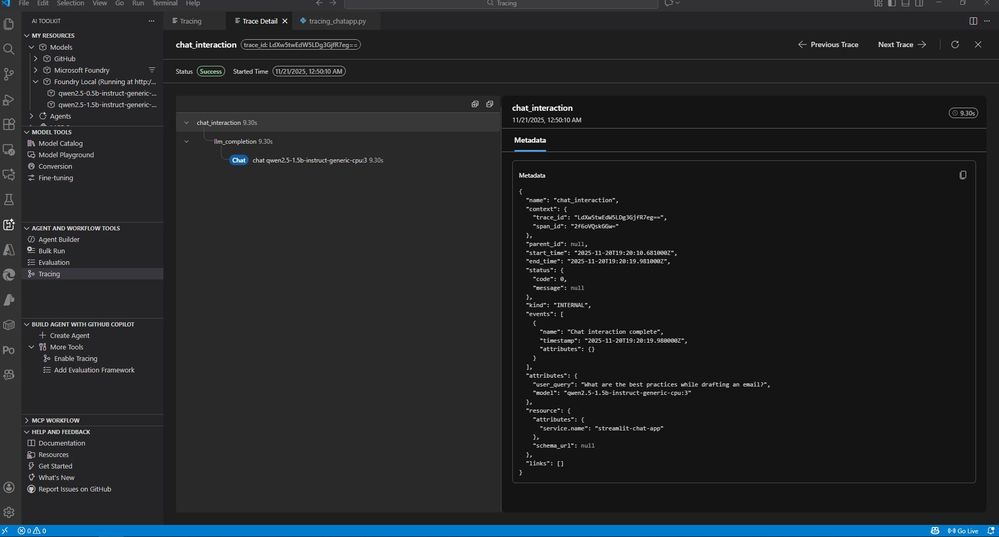Viewport: 999px width, 537px height.
Task: Collapse the llm_completion span row
Action: 186,142
